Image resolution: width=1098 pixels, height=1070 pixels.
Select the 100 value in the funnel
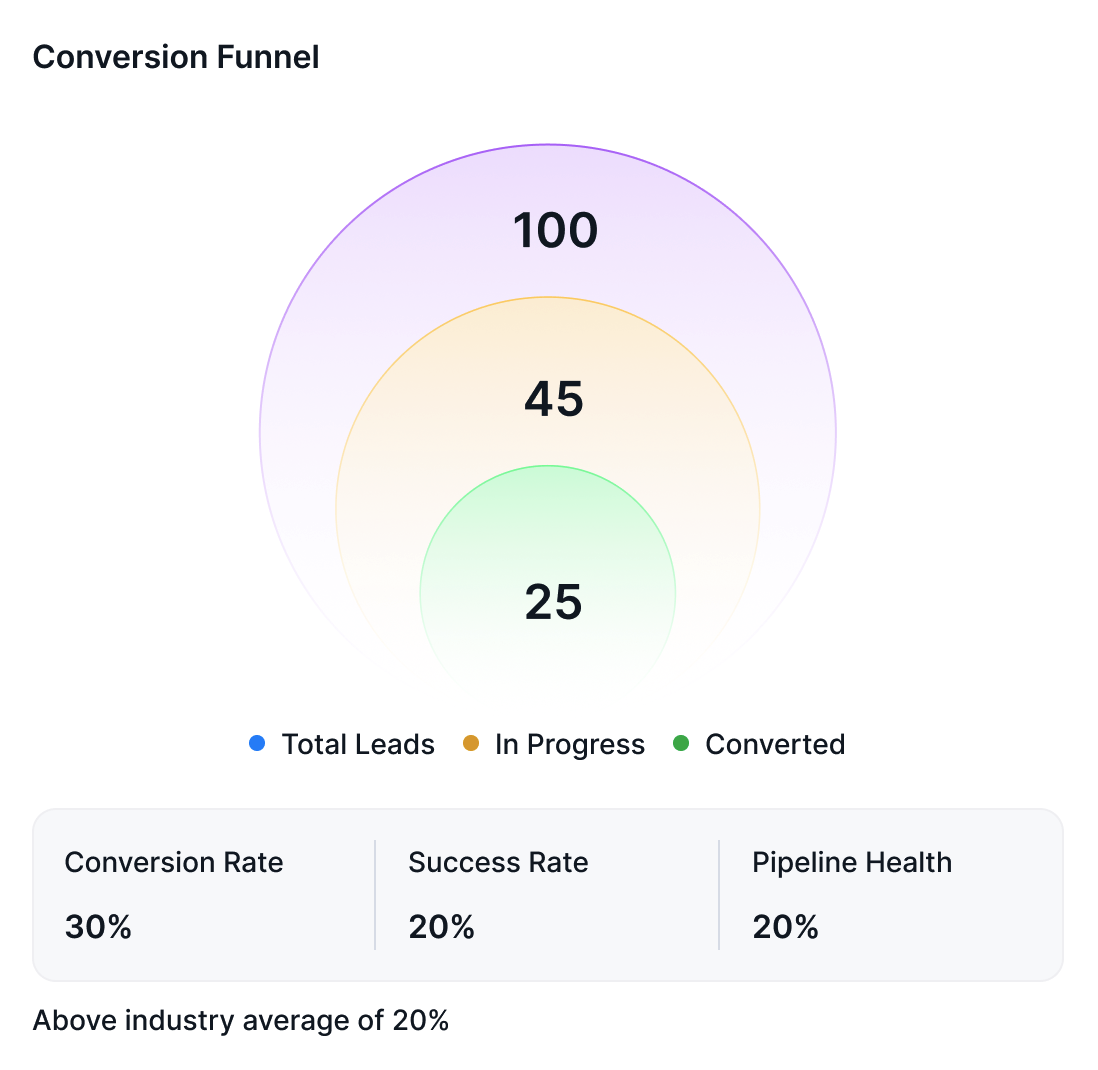(x=555, y=231)
